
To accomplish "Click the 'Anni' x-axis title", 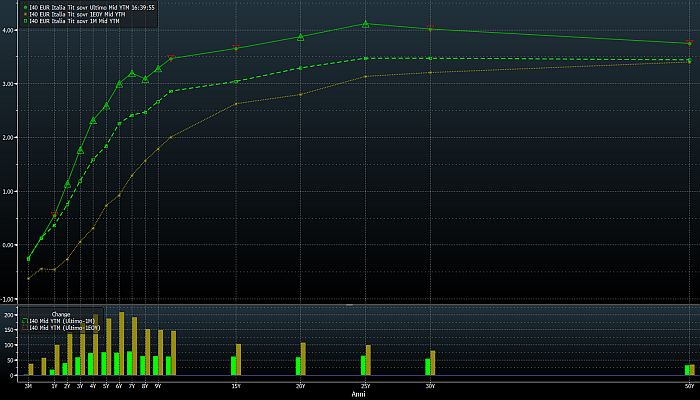I will tap(359, 394).
